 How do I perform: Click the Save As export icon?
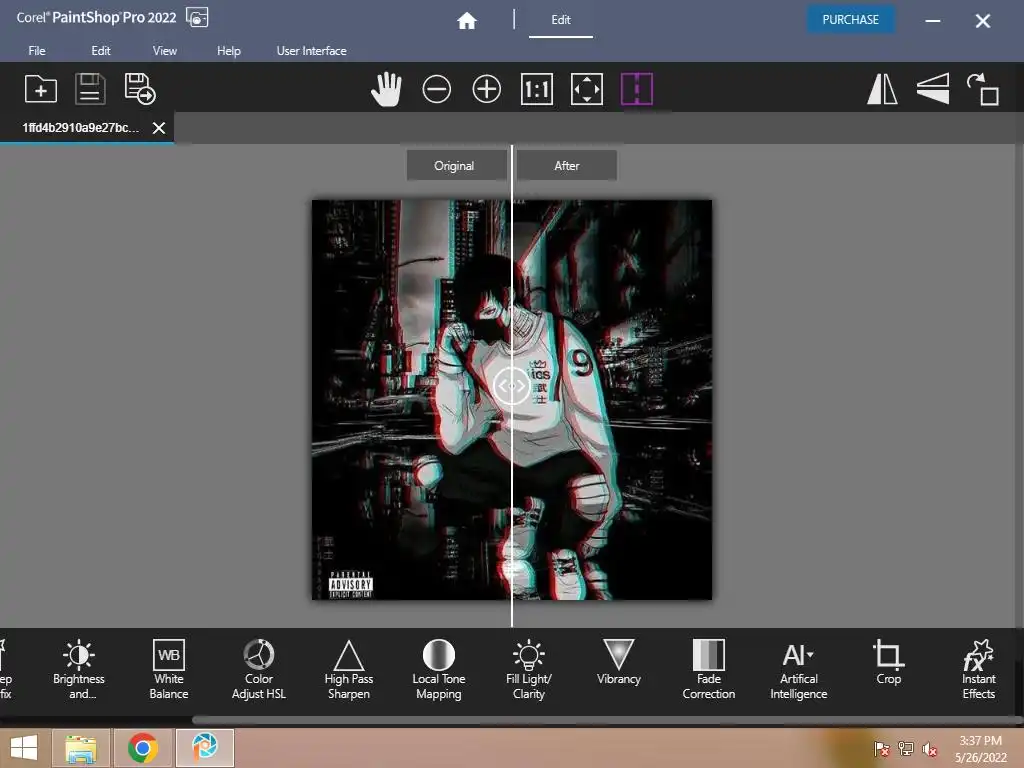140,89
